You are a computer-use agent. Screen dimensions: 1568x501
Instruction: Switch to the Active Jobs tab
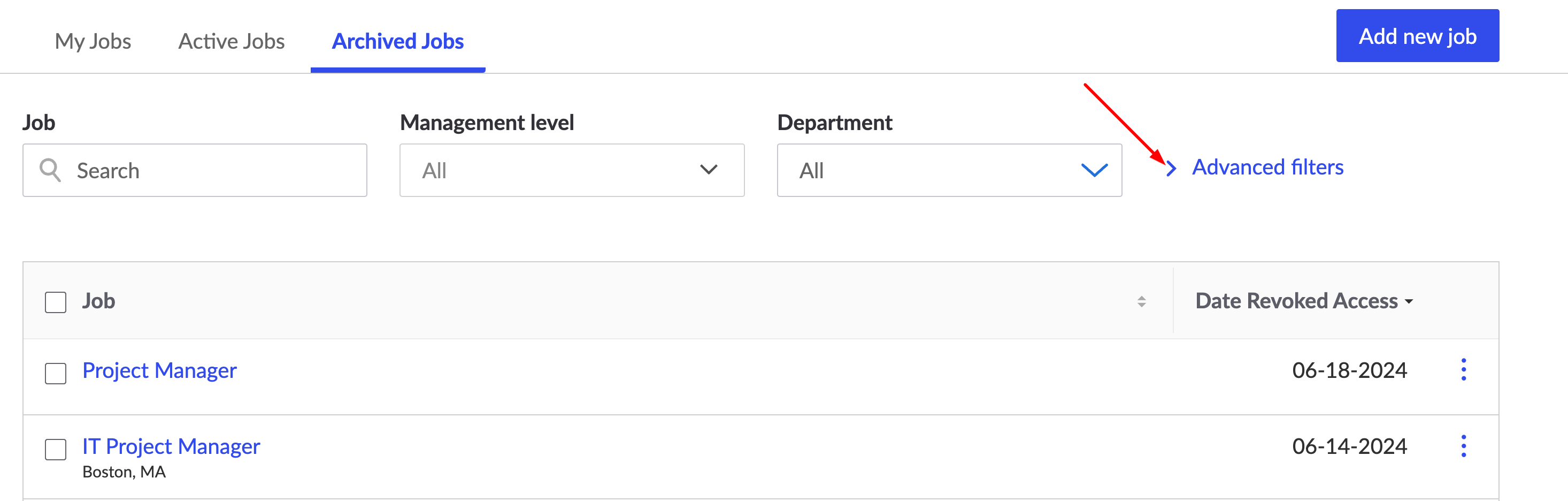coord(232,41)
